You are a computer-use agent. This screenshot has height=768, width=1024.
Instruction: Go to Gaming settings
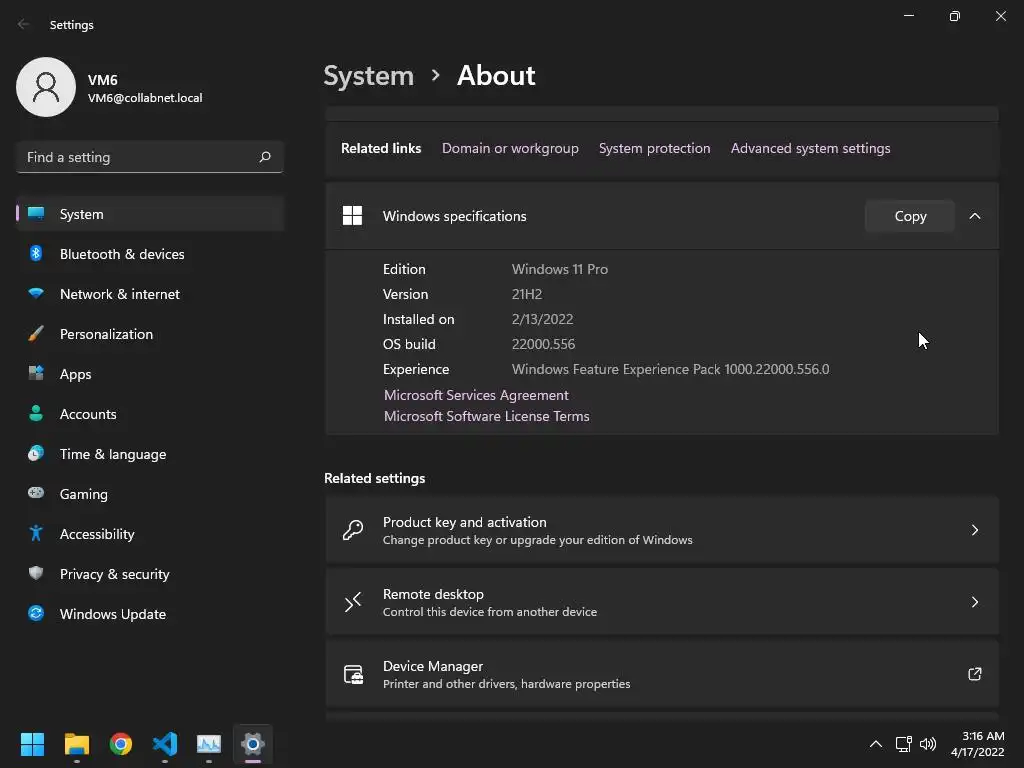pyautogui.click(x=150, y=493)
